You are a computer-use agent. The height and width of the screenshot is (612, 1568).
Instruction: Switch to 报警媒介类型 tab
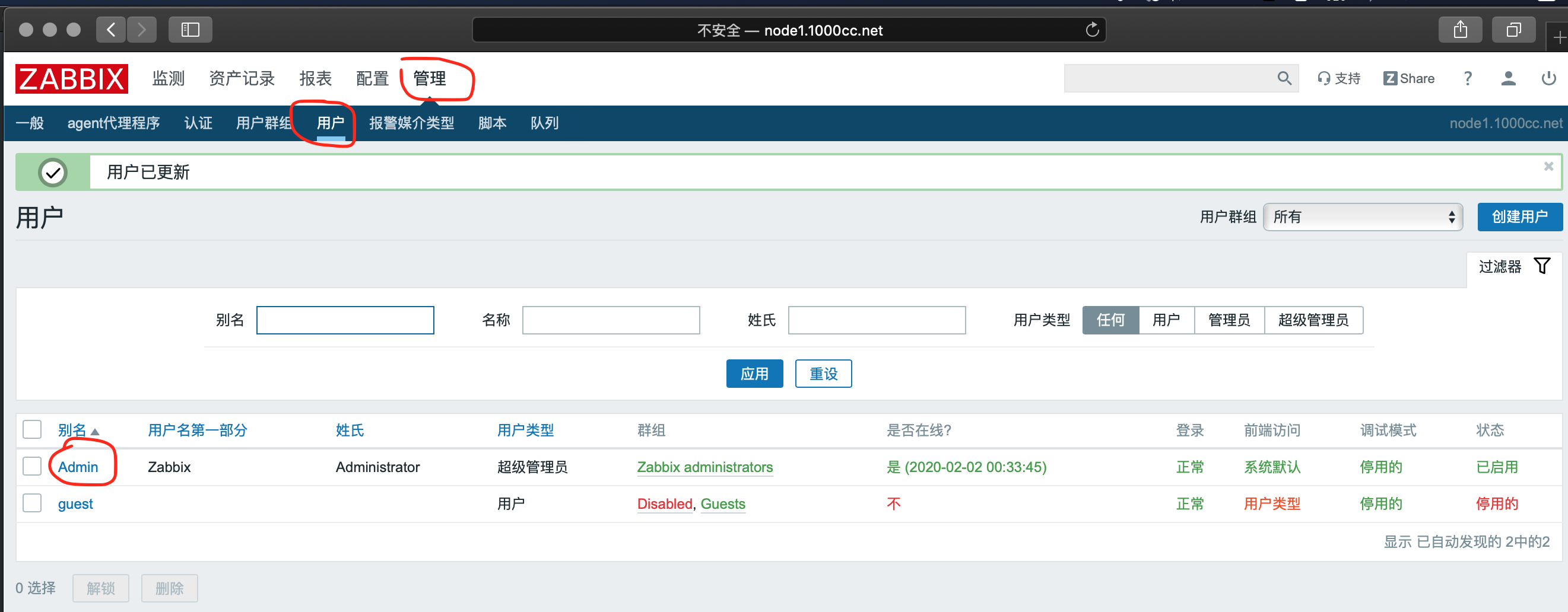pos(411,123)
